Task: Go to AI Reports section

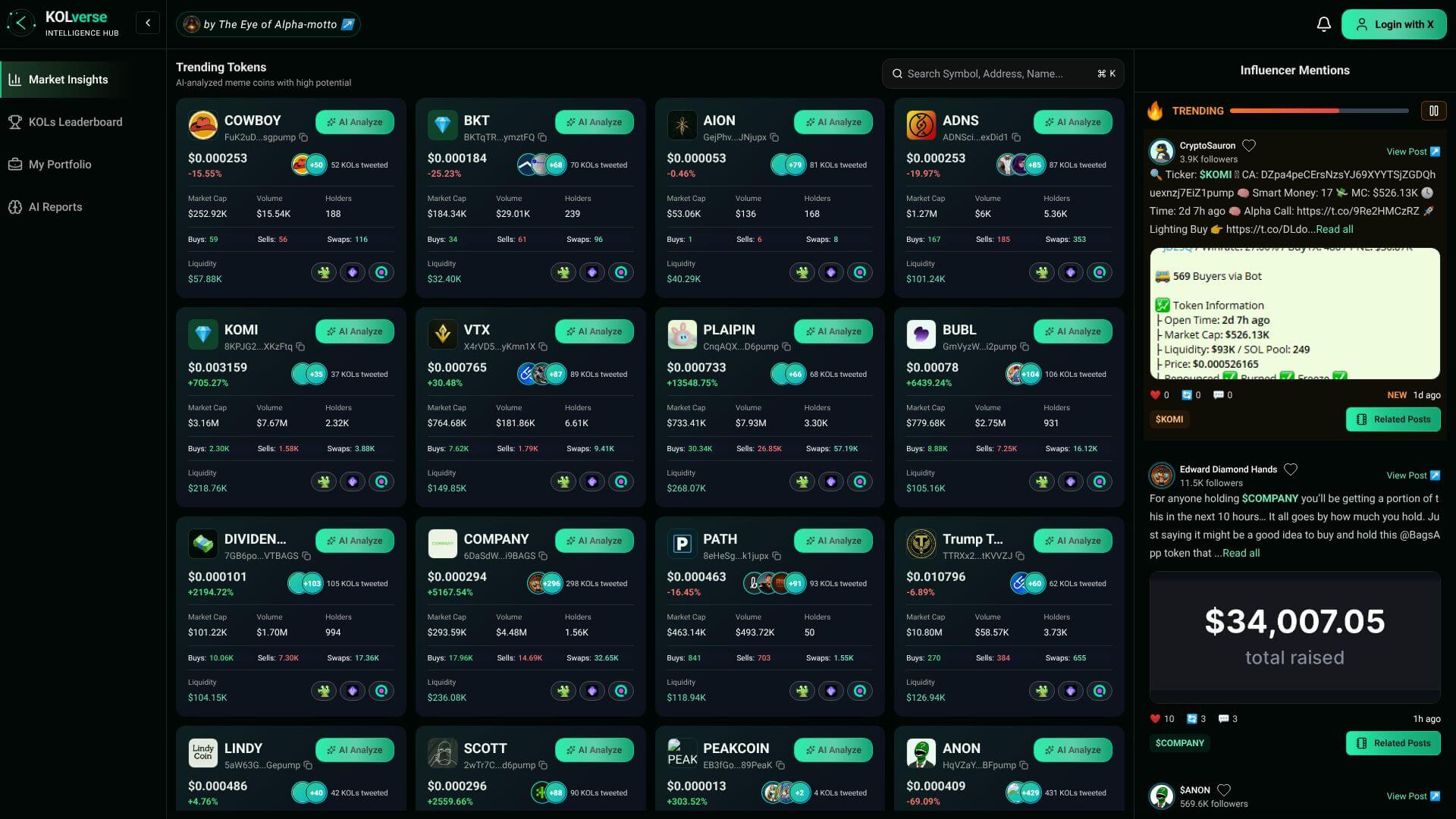Action: click(x=55, y=207)
